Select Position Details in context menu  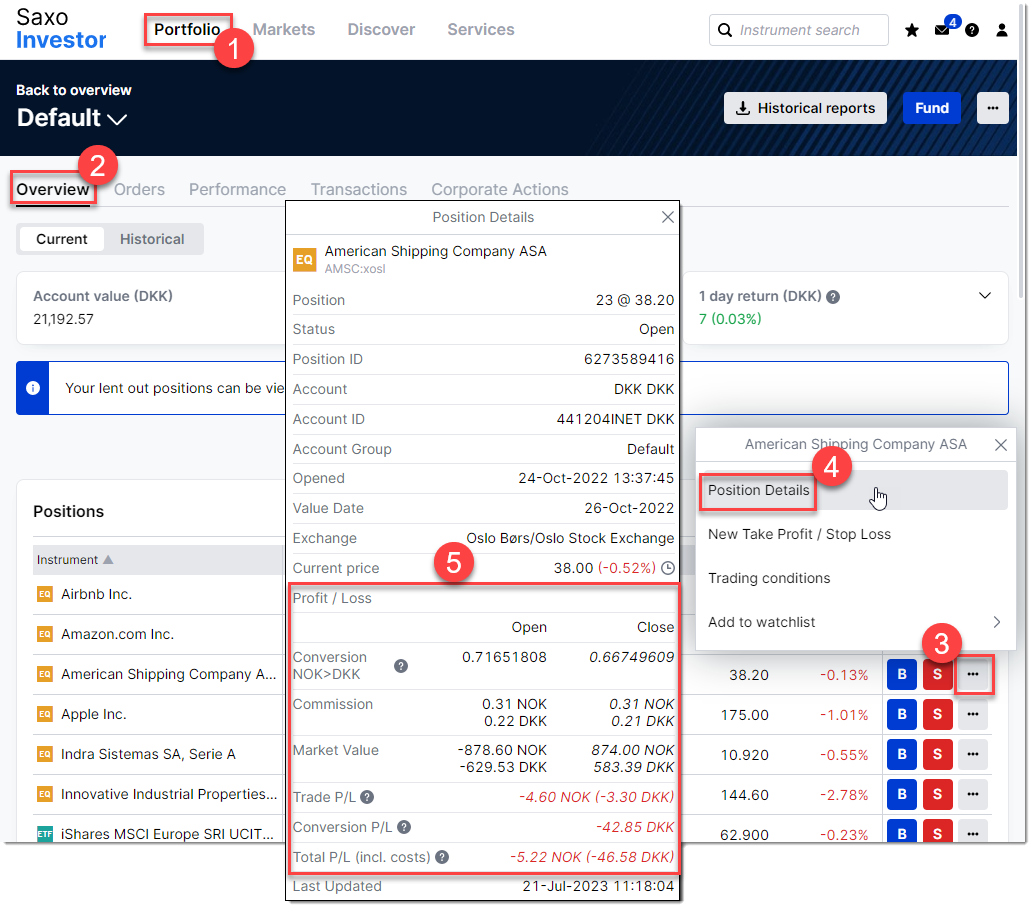click(852, 490)
